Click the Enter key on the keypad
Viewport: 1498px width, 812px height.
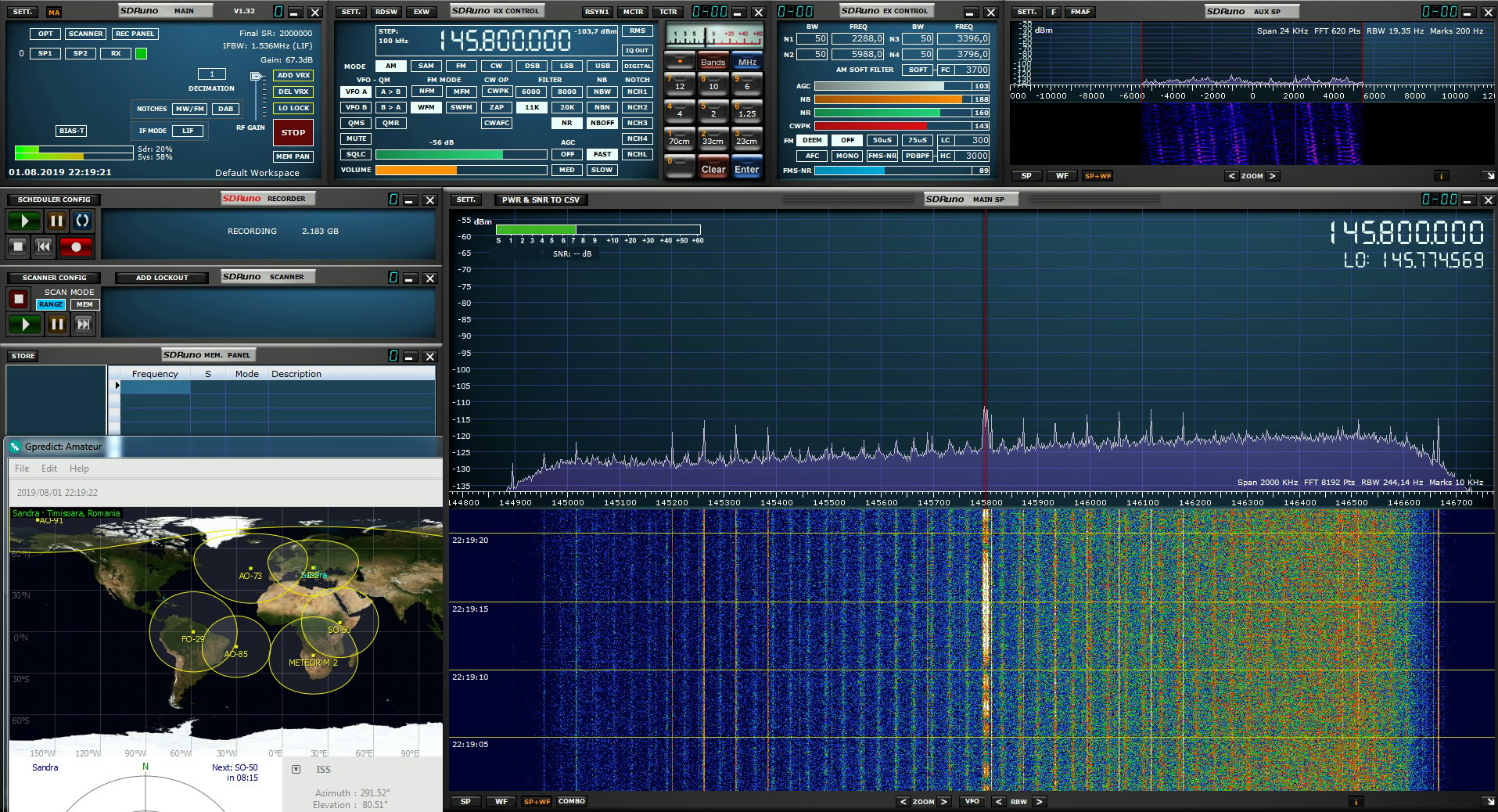coord(746,167)
